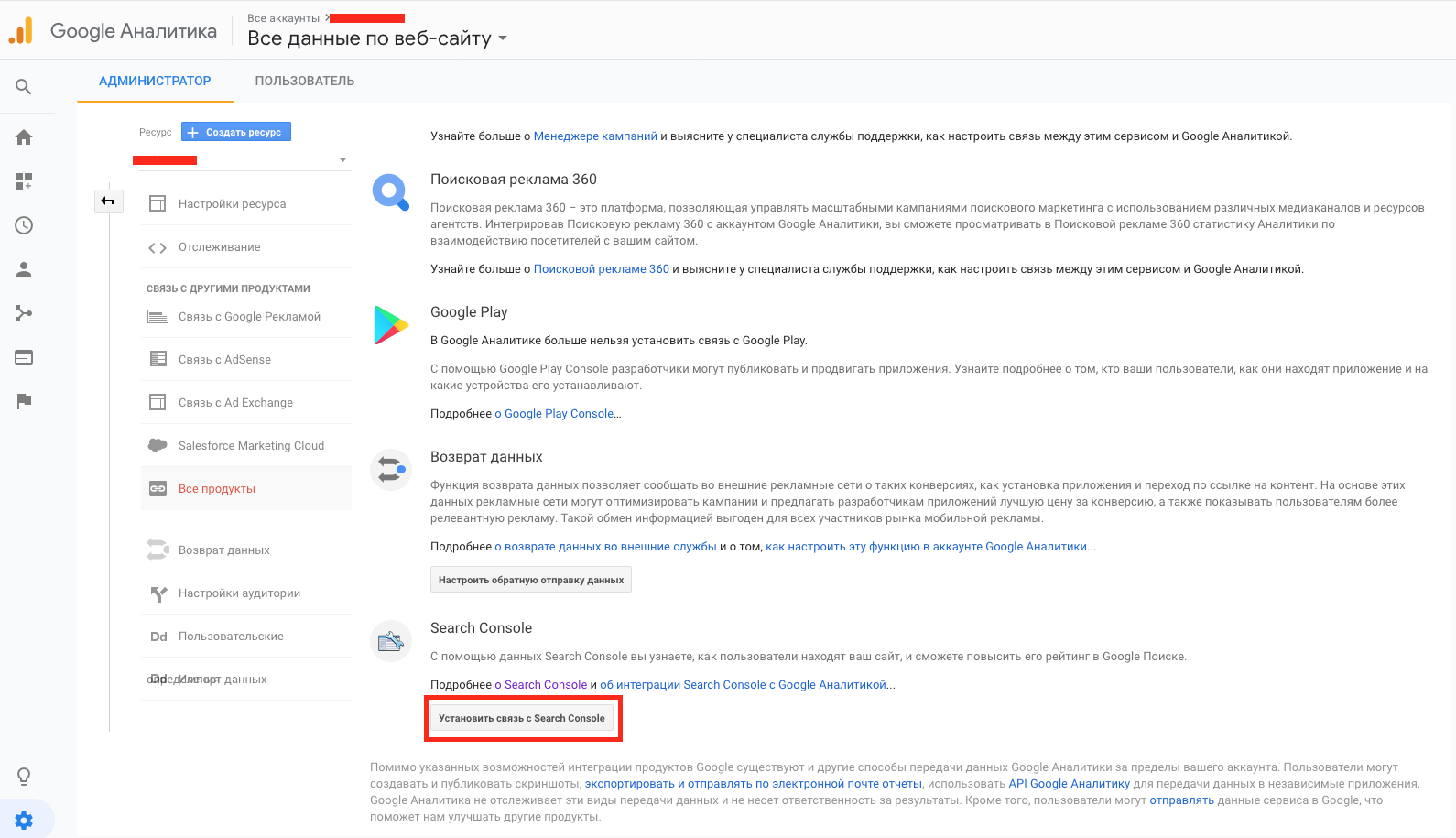Open the resource selector dropdown arrow

(x=343, y=160)
